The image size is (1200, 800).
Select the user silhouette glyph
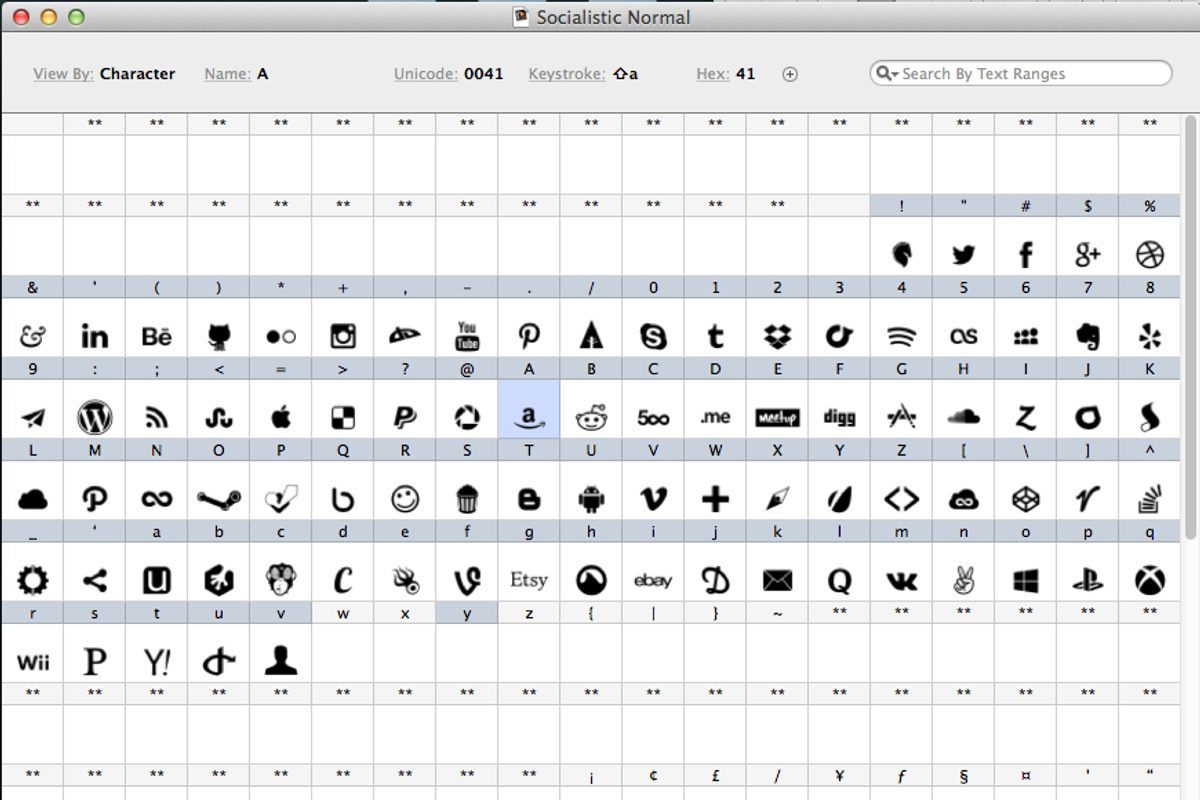[281, 661]
